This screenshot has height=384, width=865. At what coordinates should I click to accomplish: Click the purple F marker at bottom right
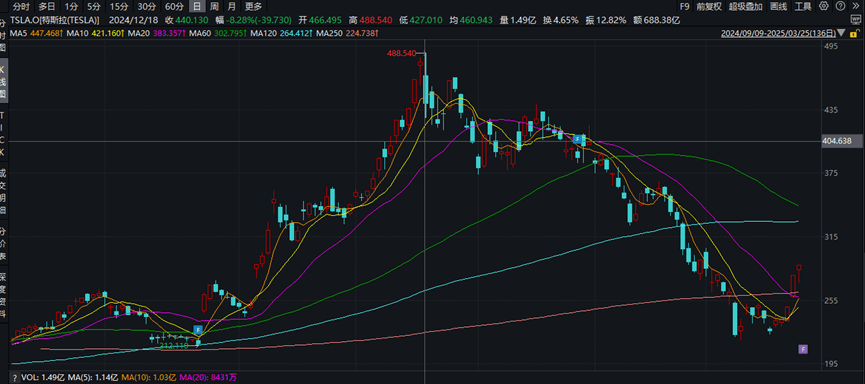tap(803, 349)
